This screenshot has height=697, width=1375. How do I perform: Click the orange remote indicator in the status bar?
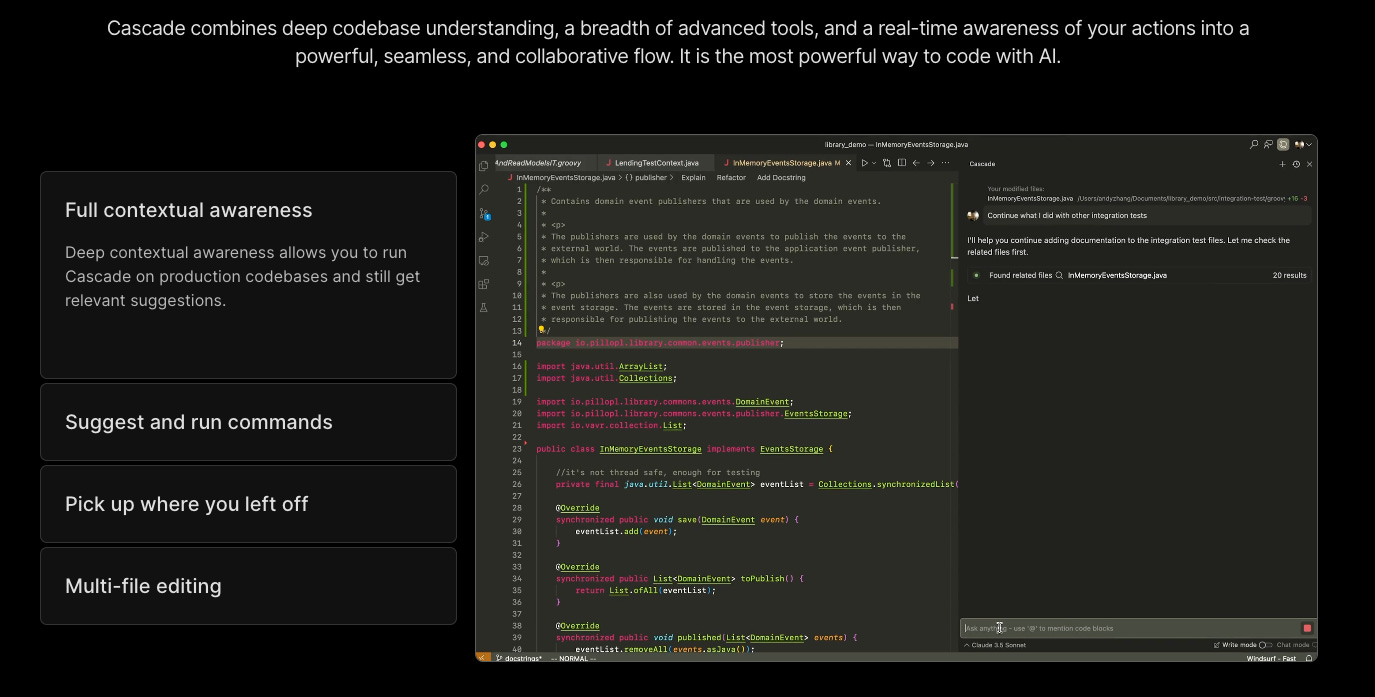point(482,658)
